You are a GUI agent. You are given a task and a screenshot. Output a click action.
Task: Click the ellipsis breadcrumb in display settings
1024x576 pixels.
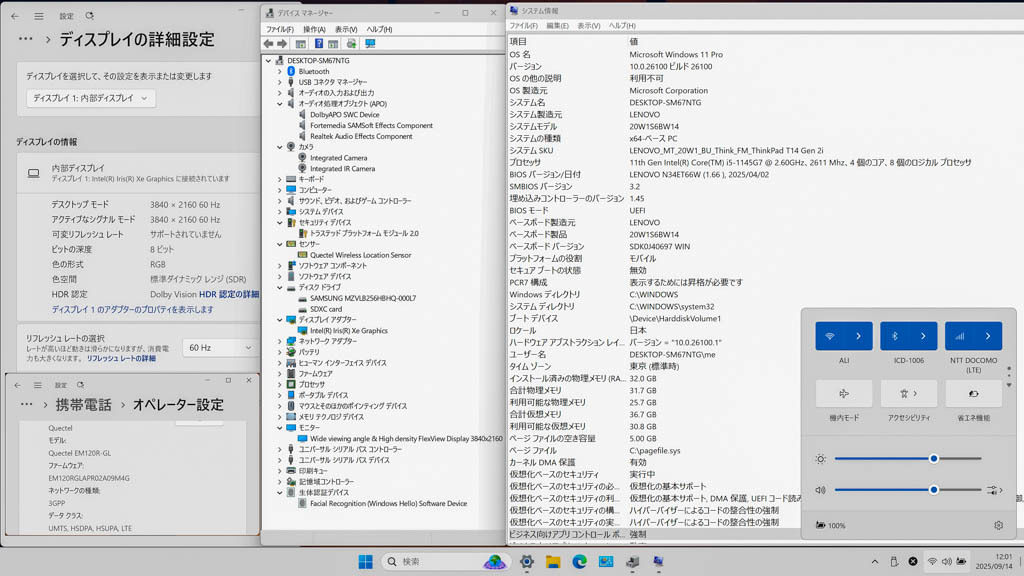point(25,39)
